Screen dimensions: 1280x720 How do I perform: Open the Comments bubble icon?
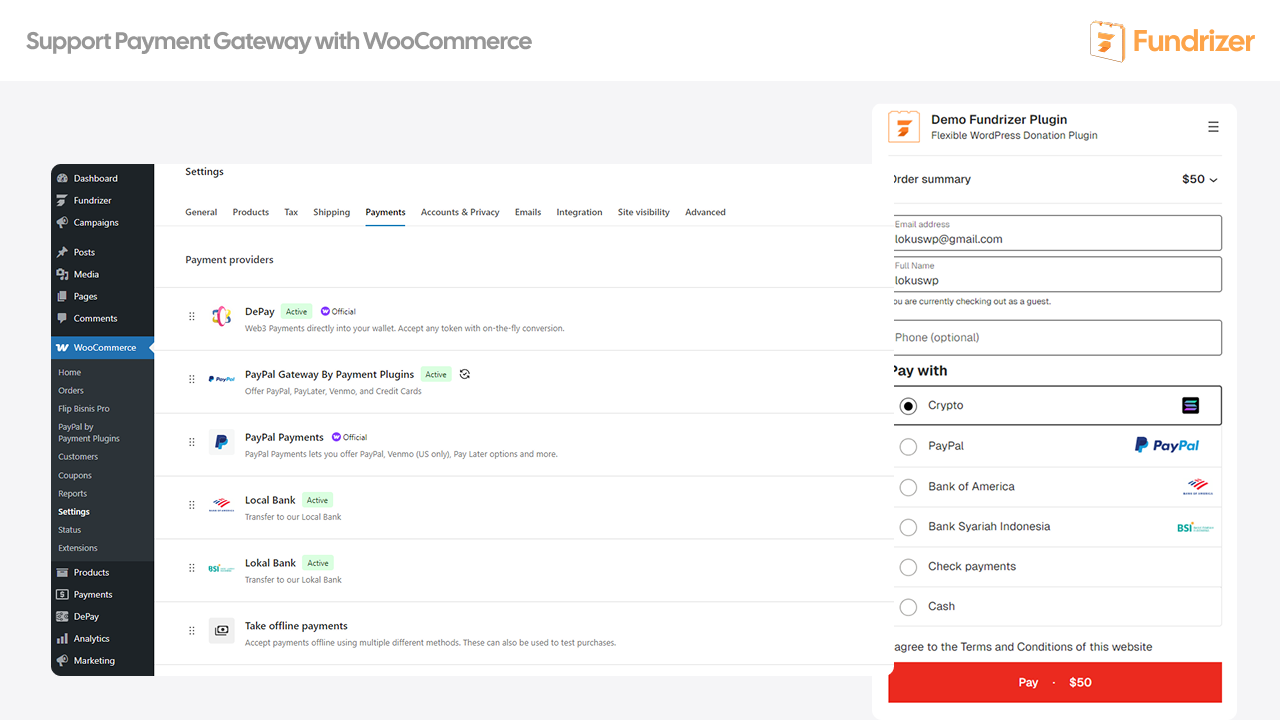click(x=63, y=318)
